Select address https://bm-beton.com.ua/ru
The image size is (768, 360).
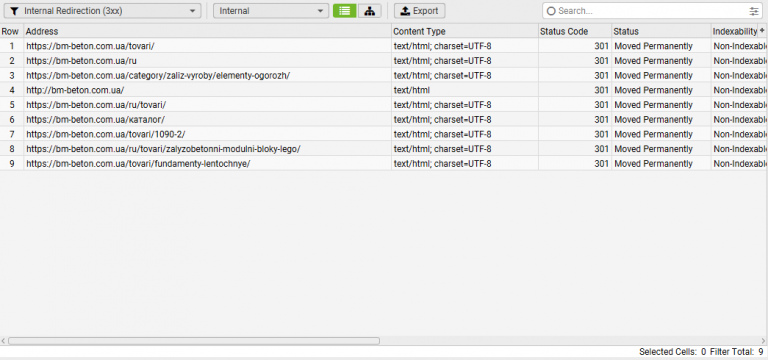coord(81,61)
